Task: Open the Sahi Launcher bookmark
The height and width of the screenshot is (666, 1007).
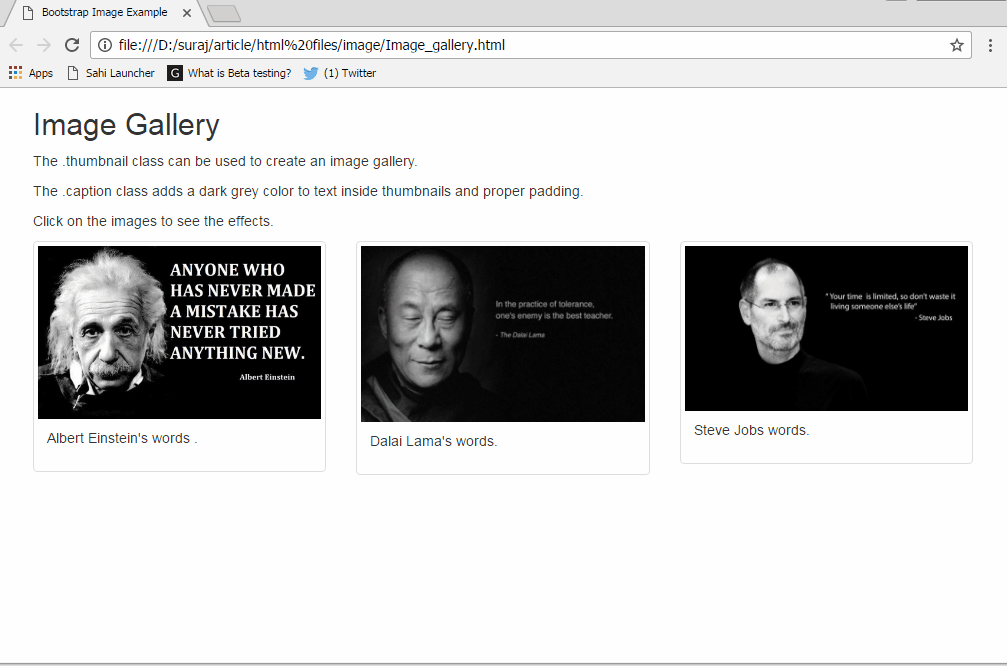Action: click(111, 73)
